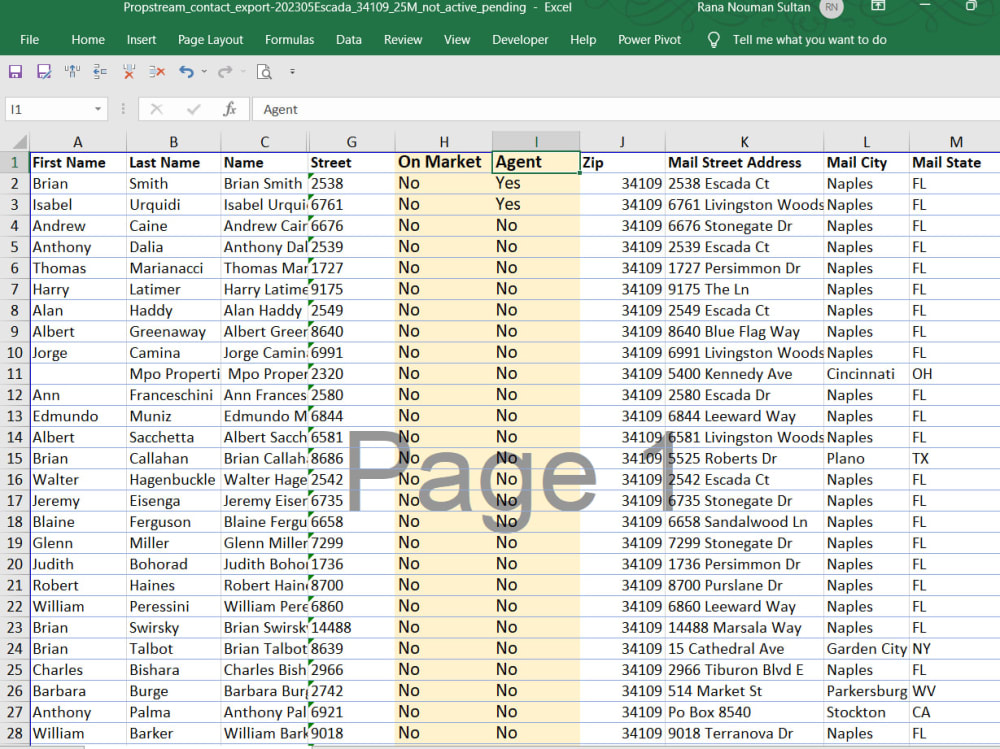This screenshot has height=749, width=1000.
Task: Click the cell Po Box 8540
Action: 744,712
